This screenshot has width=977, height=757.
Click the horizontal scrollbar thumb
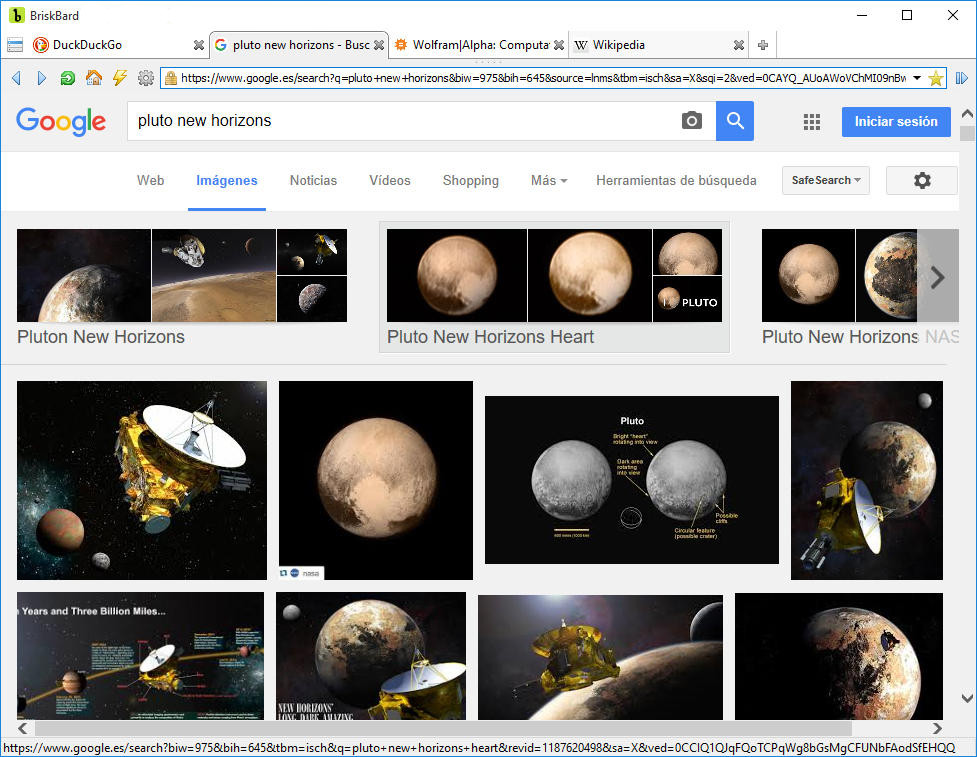click(443, 728)
